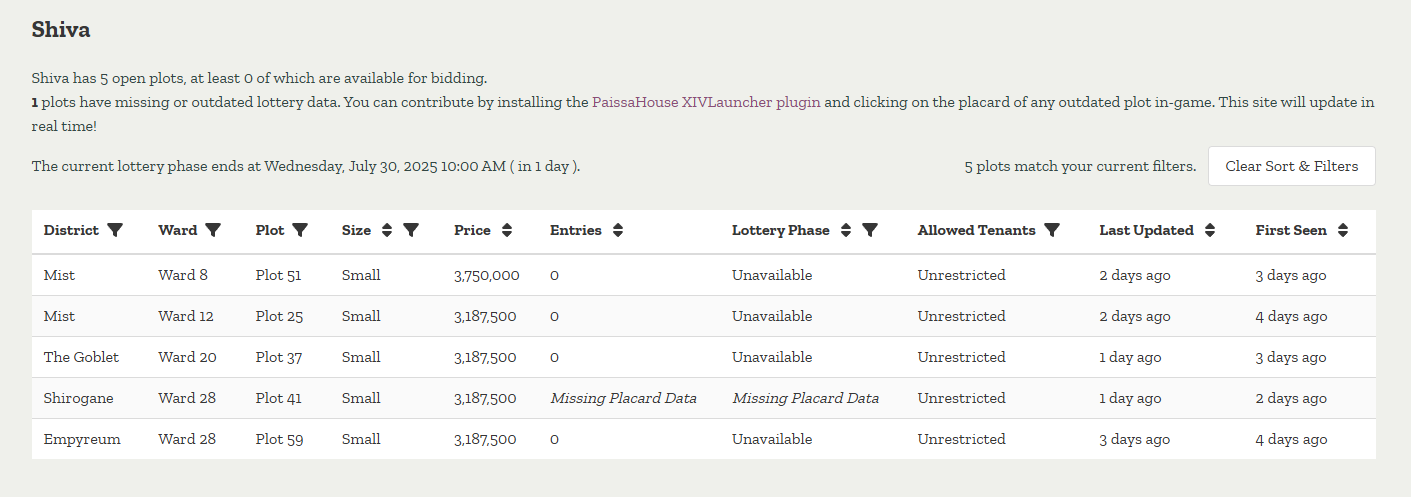Sort by Lottery Phase arrows
The width and height of the screenshot is (1411, 497).
pyautogui.click(x=846, y=230)
